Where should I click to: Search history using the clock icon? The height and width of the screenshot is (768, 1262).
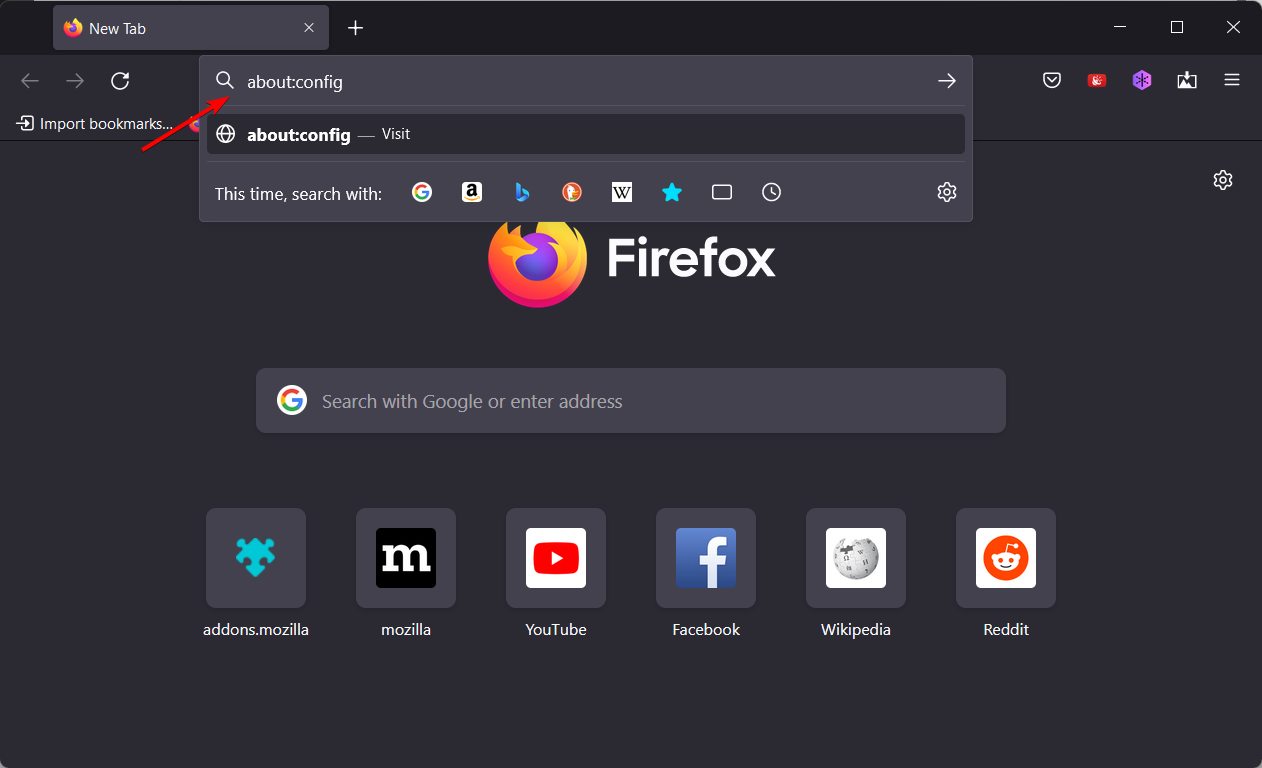(x=772, y=192)
